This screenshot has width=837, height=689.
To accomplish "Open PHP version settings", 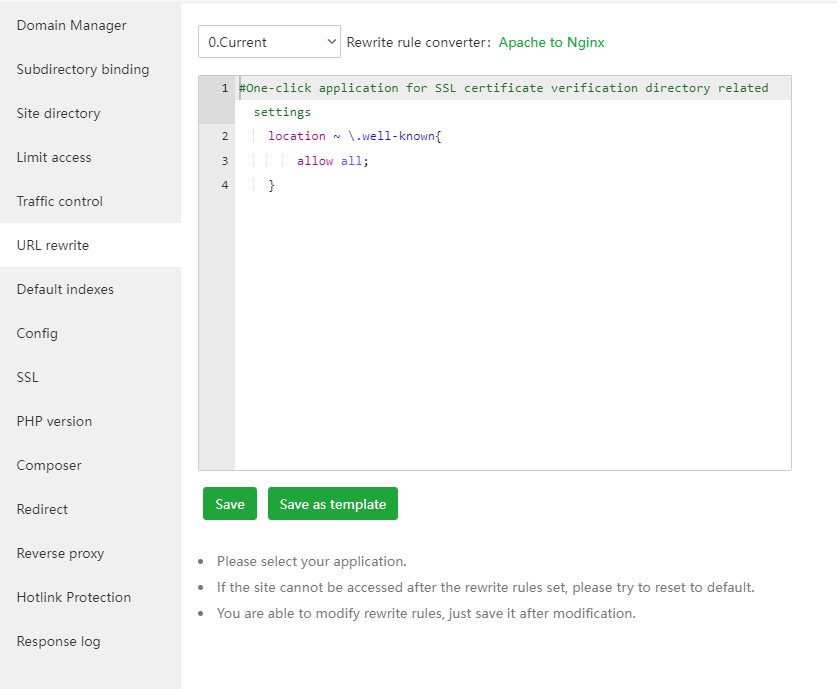I will (x=54, y=421).
